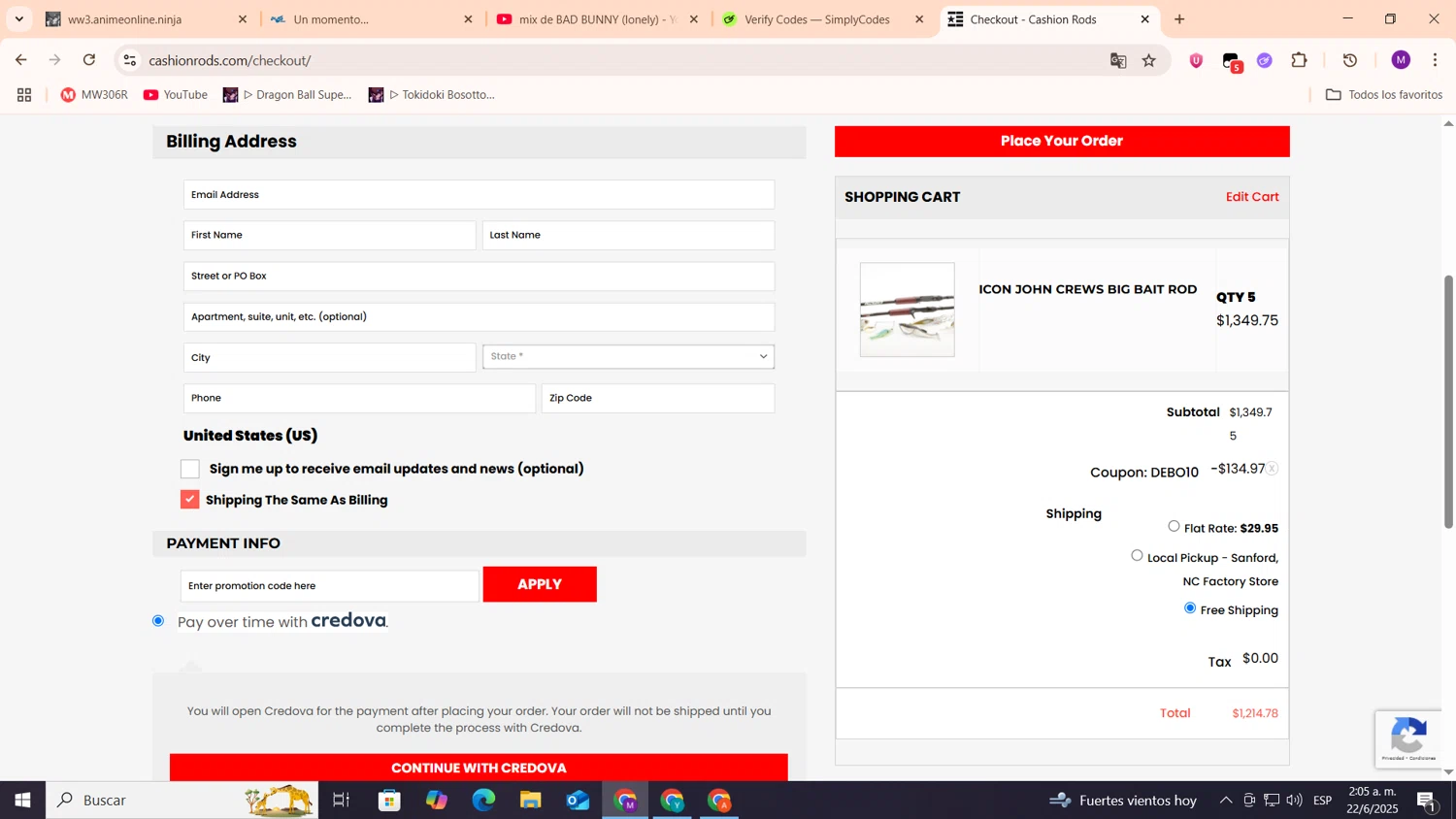Open browser history clock icon

coord(1350,60)
